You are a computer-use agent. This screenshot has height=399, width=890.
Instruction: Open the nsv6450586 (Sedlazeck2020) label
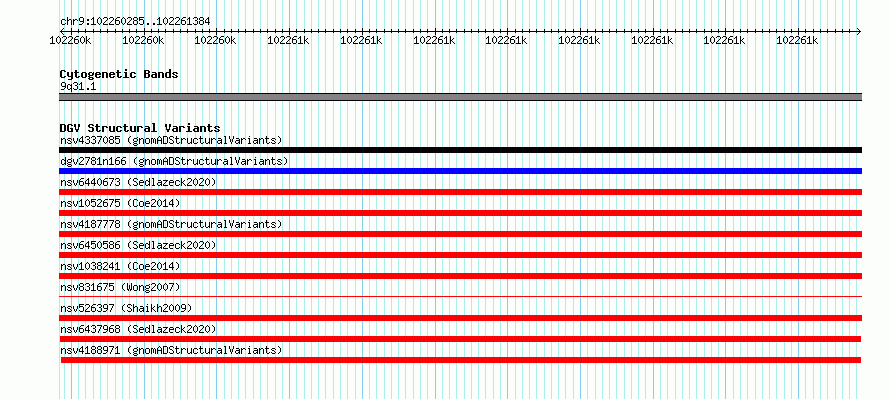click(x=138, y=245)
